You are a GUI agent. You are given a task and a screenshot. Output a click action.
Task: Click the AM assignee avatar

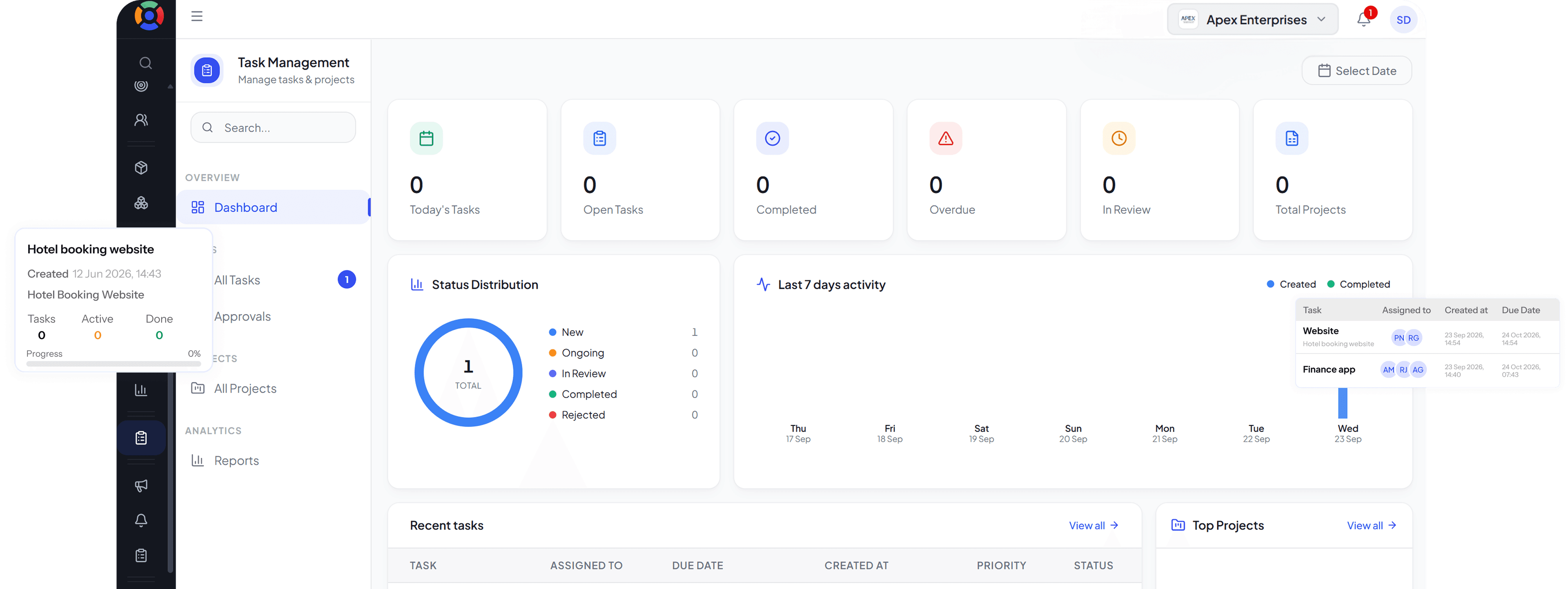pyautogui.click(x=1388, y=370)
